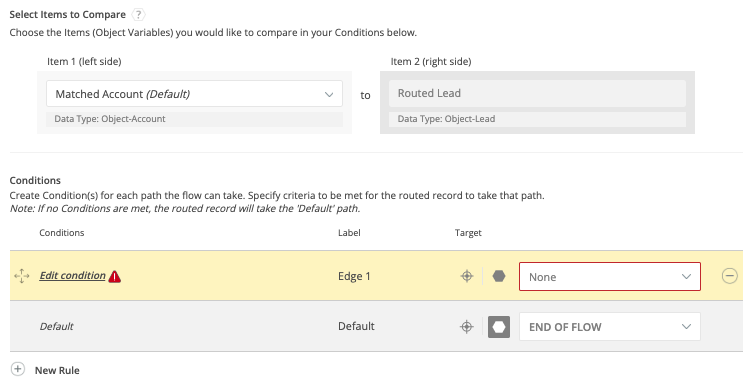Click the drag handle on Edge 1 row
The height and width of the screenshot is (386, 755).
point(22,276)
